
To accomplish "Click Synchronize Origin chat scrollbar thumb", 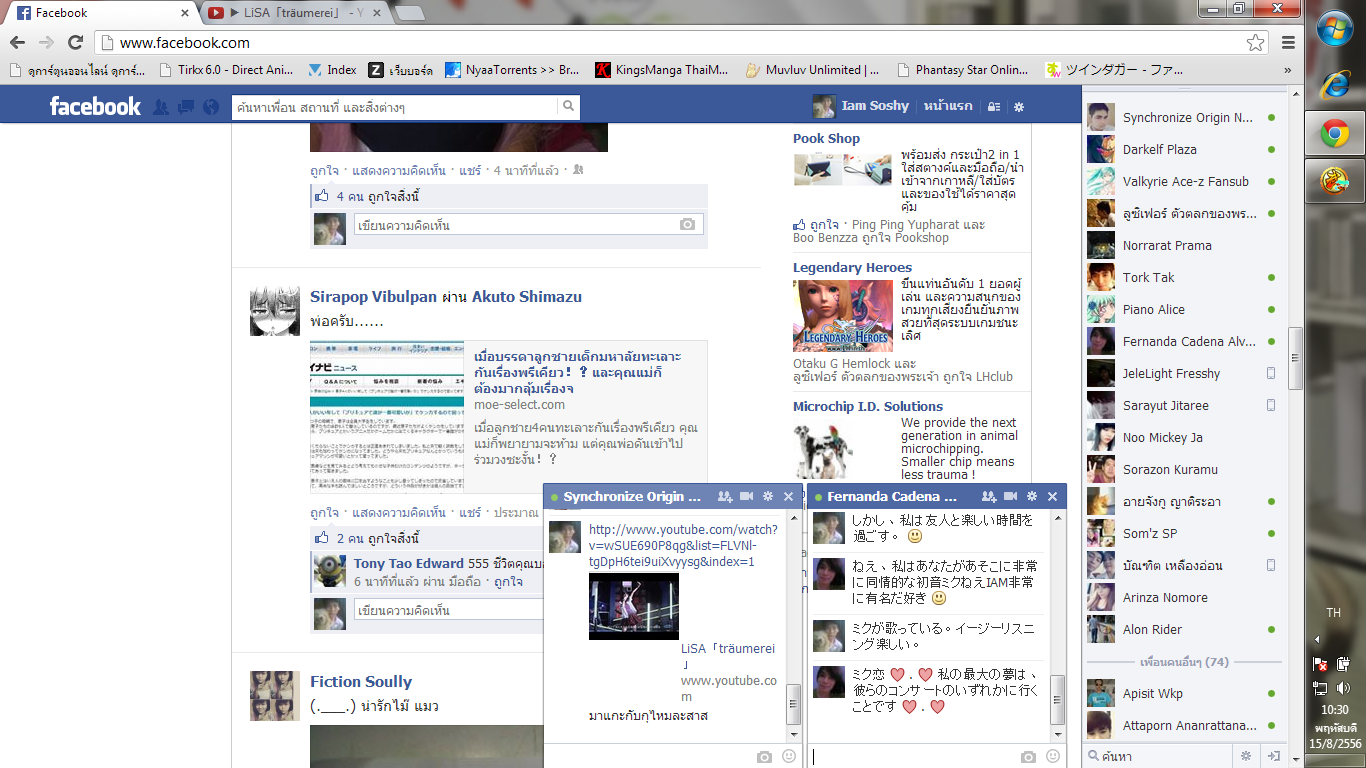I will click(793, 704).
